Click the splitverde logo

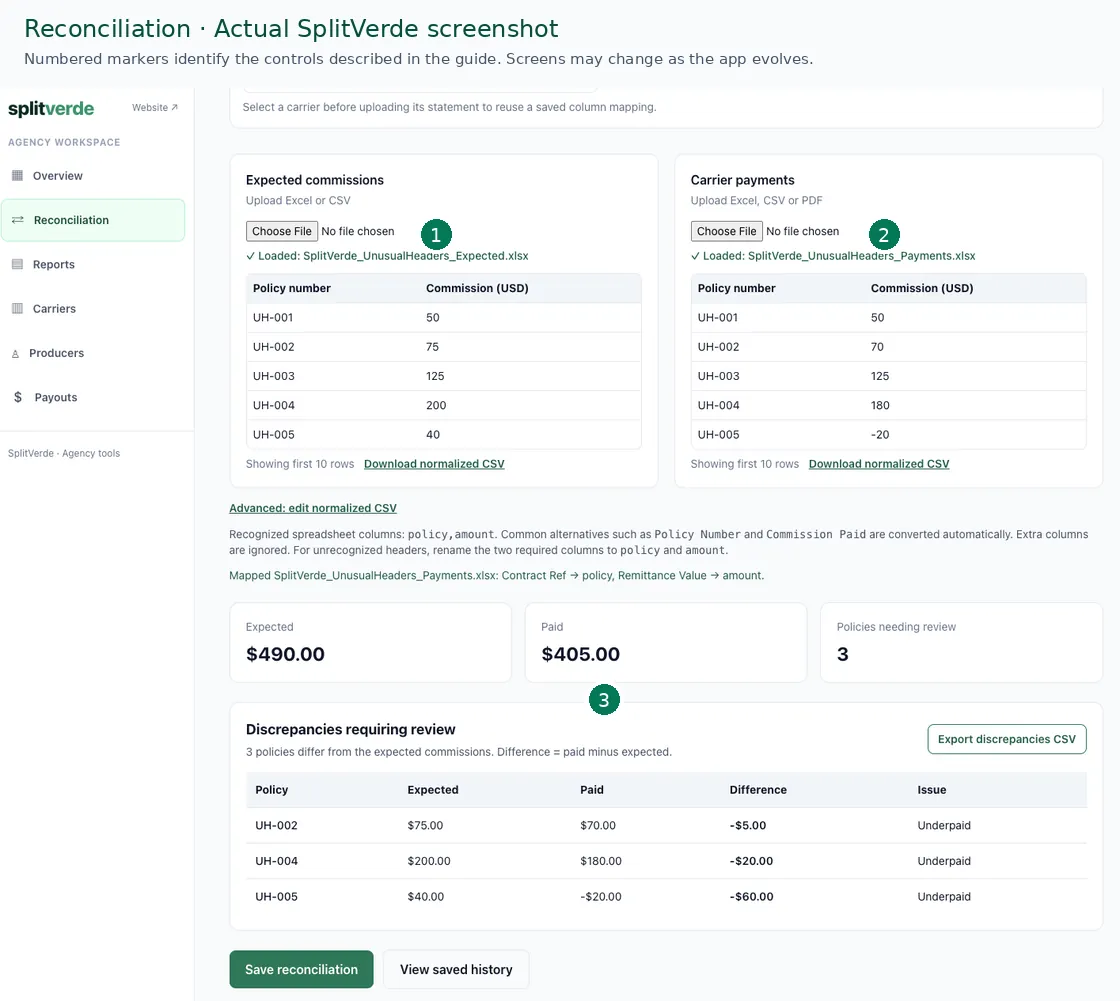(51, 109)
